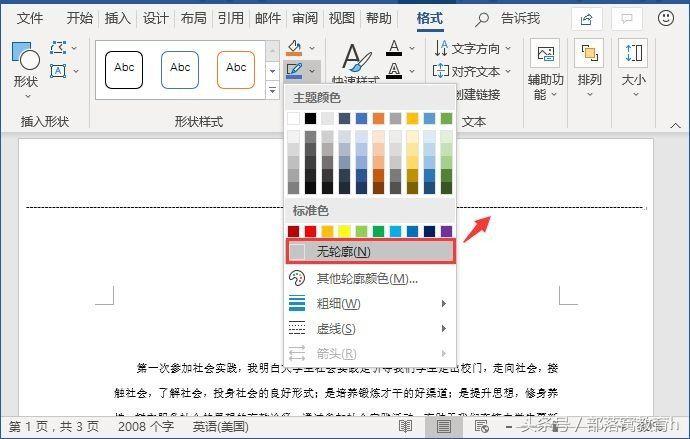Pick the black theme color swatch
The image size is (690, 439).
click(x=311, y=118)
